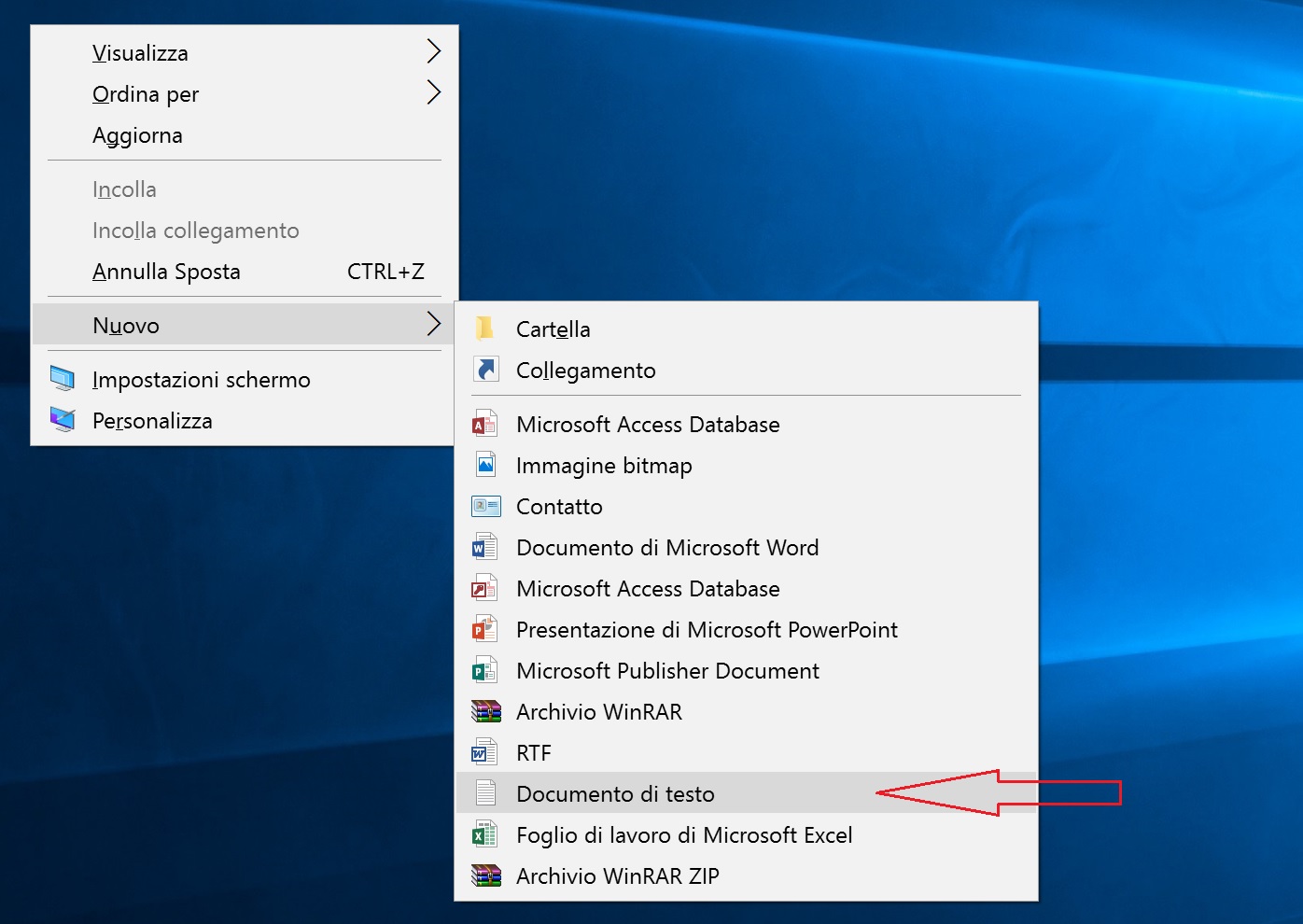Click the Incolla collegamento entry
Image resolution: width=1303 pixels, height=924 pixels.
(243, 231)
